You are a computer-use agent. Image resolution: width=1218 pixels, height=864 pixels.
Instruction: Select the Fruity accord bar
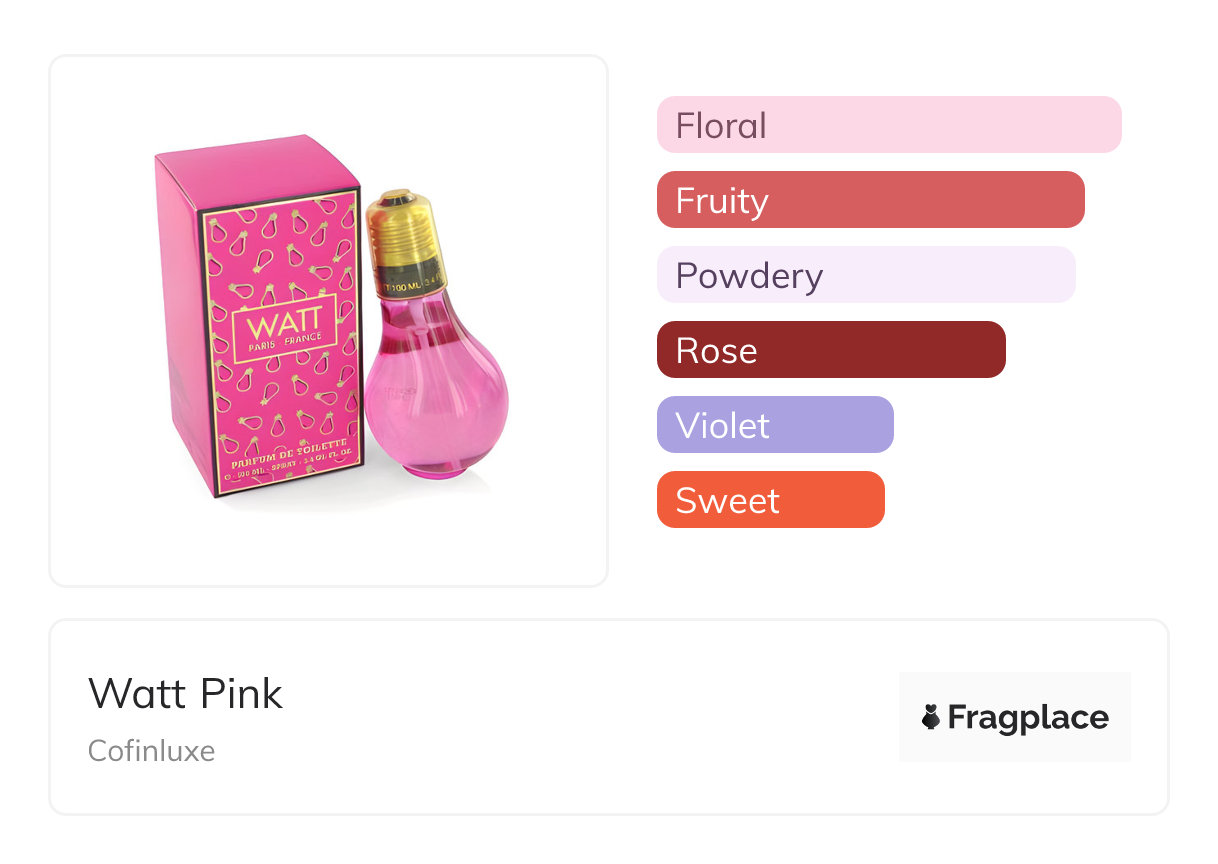(870, 200)
